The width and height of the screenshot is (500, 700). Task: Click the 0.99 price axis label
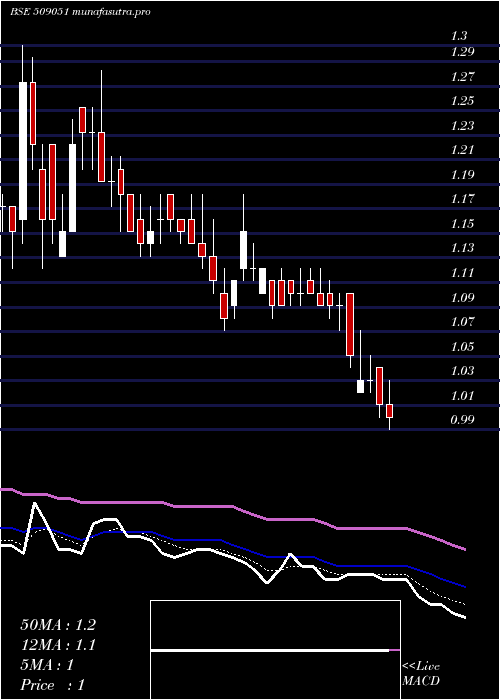(x=462, y=420)
